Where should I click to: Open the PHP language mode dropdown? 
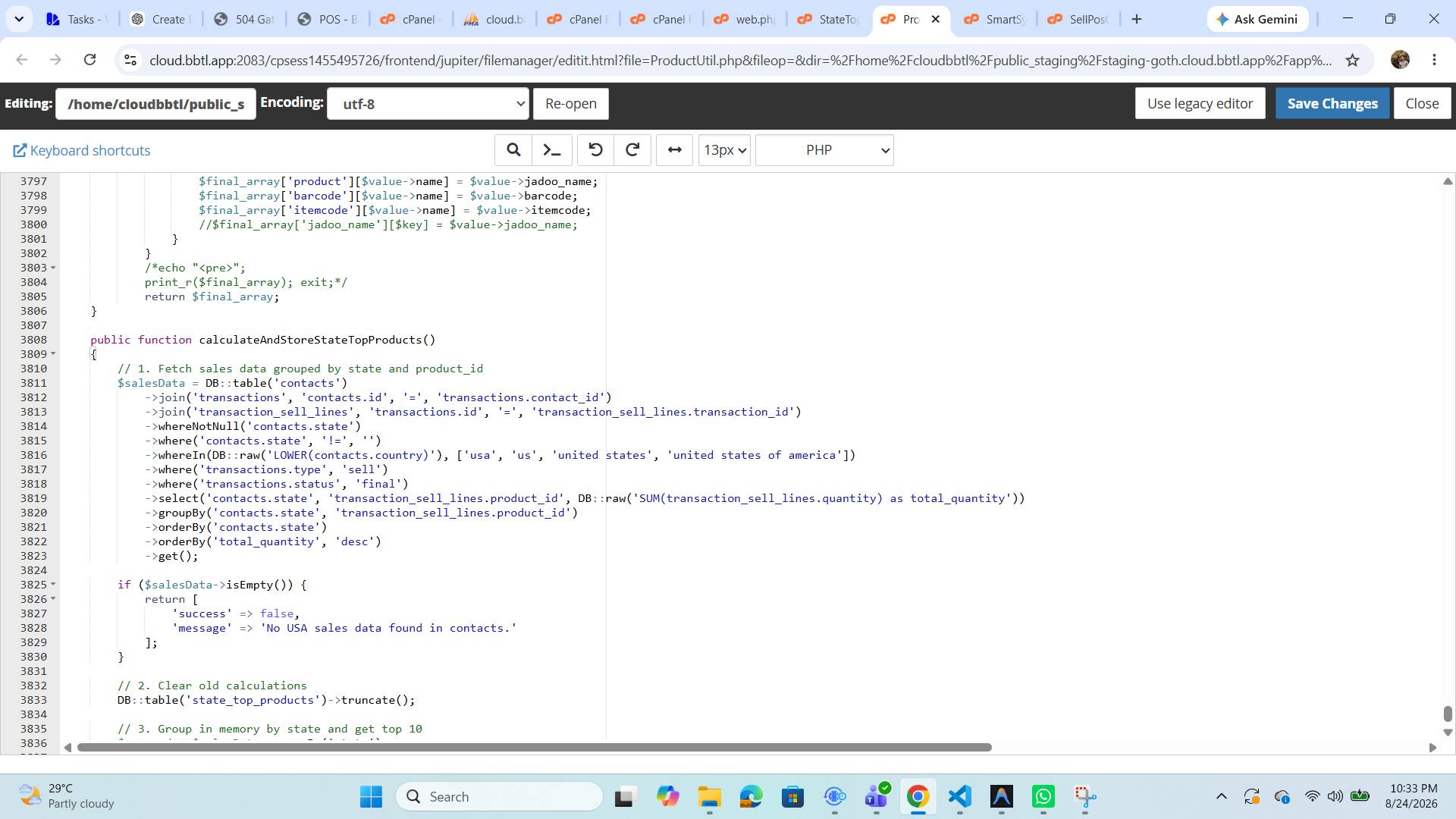[824, 150]
